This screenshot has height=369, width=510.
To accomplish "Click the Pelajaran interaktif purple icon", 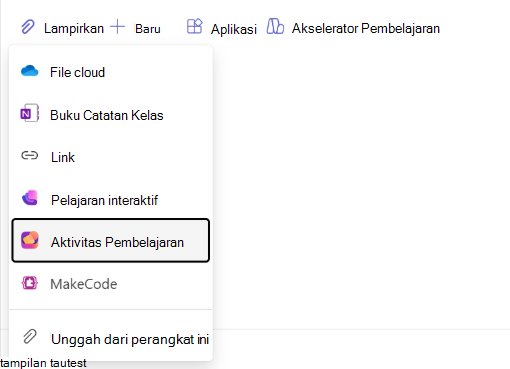I will pos(30,198).
